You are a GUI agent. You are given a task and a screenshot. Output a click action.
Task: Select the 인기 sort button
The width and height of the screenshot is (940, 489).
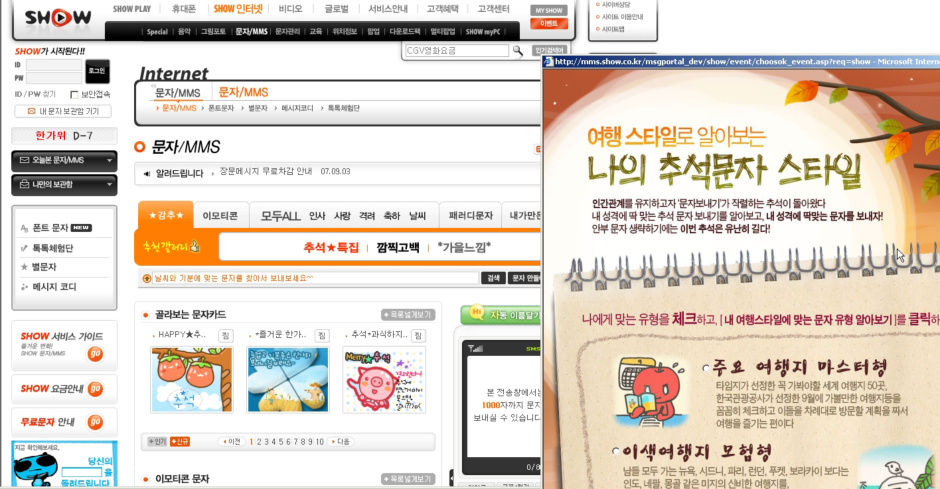157,442
